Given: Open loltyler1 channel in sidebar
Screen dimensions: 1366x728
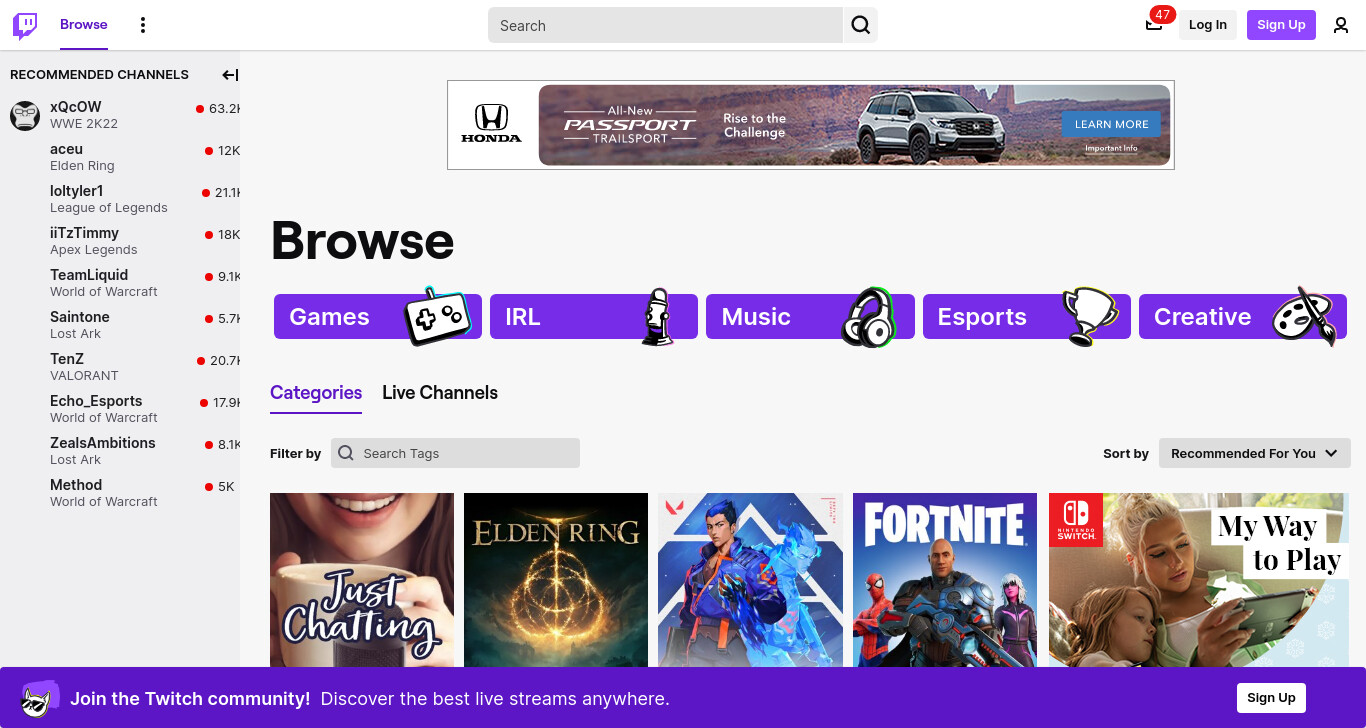Looking at the screenshot, I should [120, 199].
